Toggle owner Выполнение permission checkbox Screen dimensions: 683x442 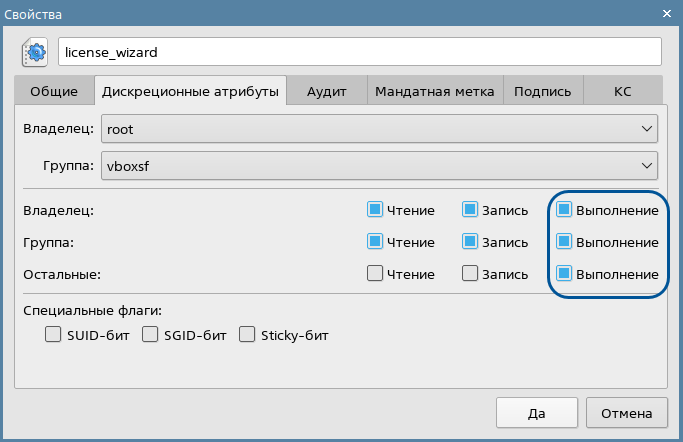pyautogui.click(x=564, y=210)
